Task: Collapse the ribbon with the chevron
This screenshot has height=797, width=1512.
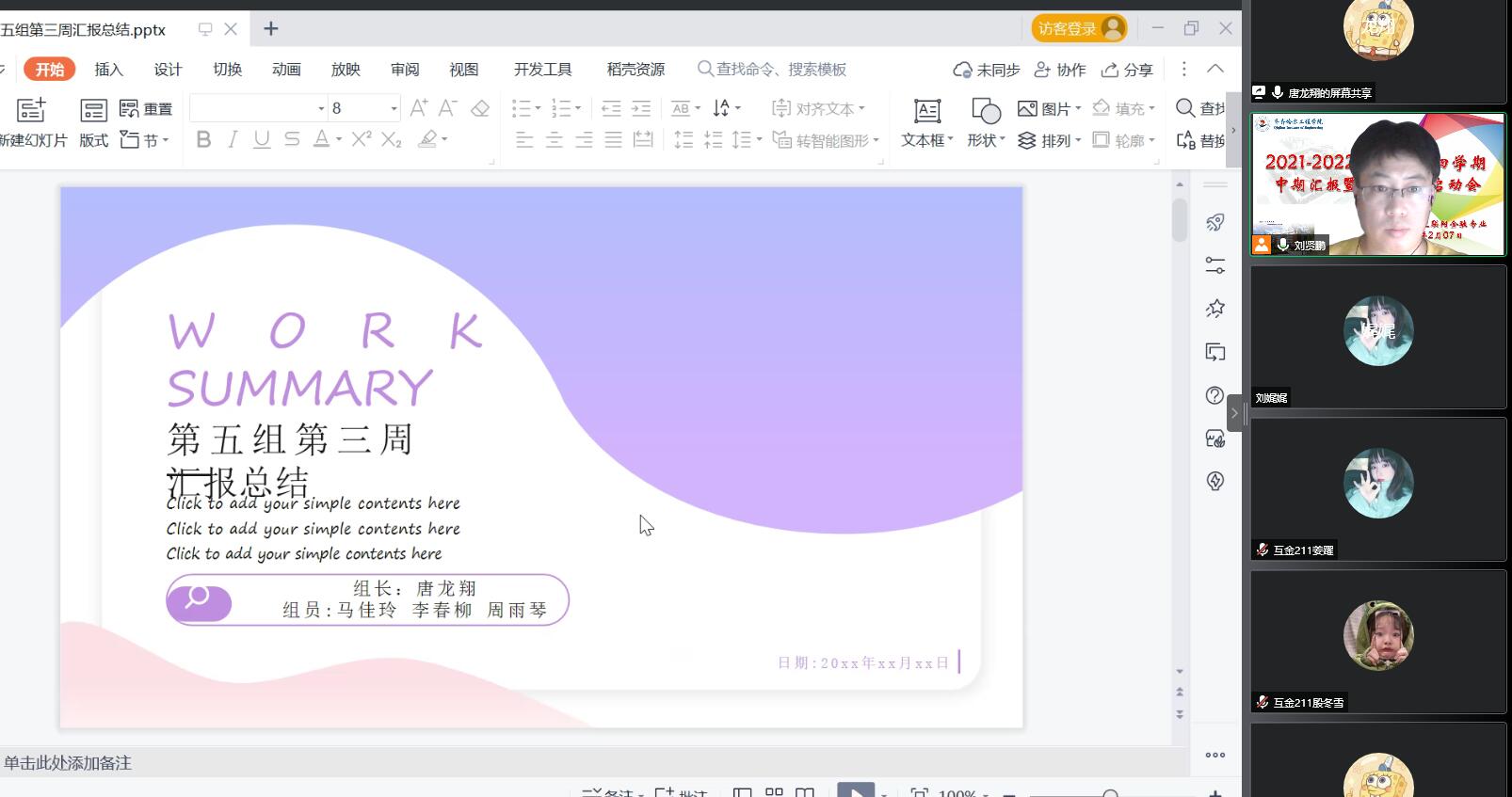Action: pyautogui.click(x=1215, y=69)
